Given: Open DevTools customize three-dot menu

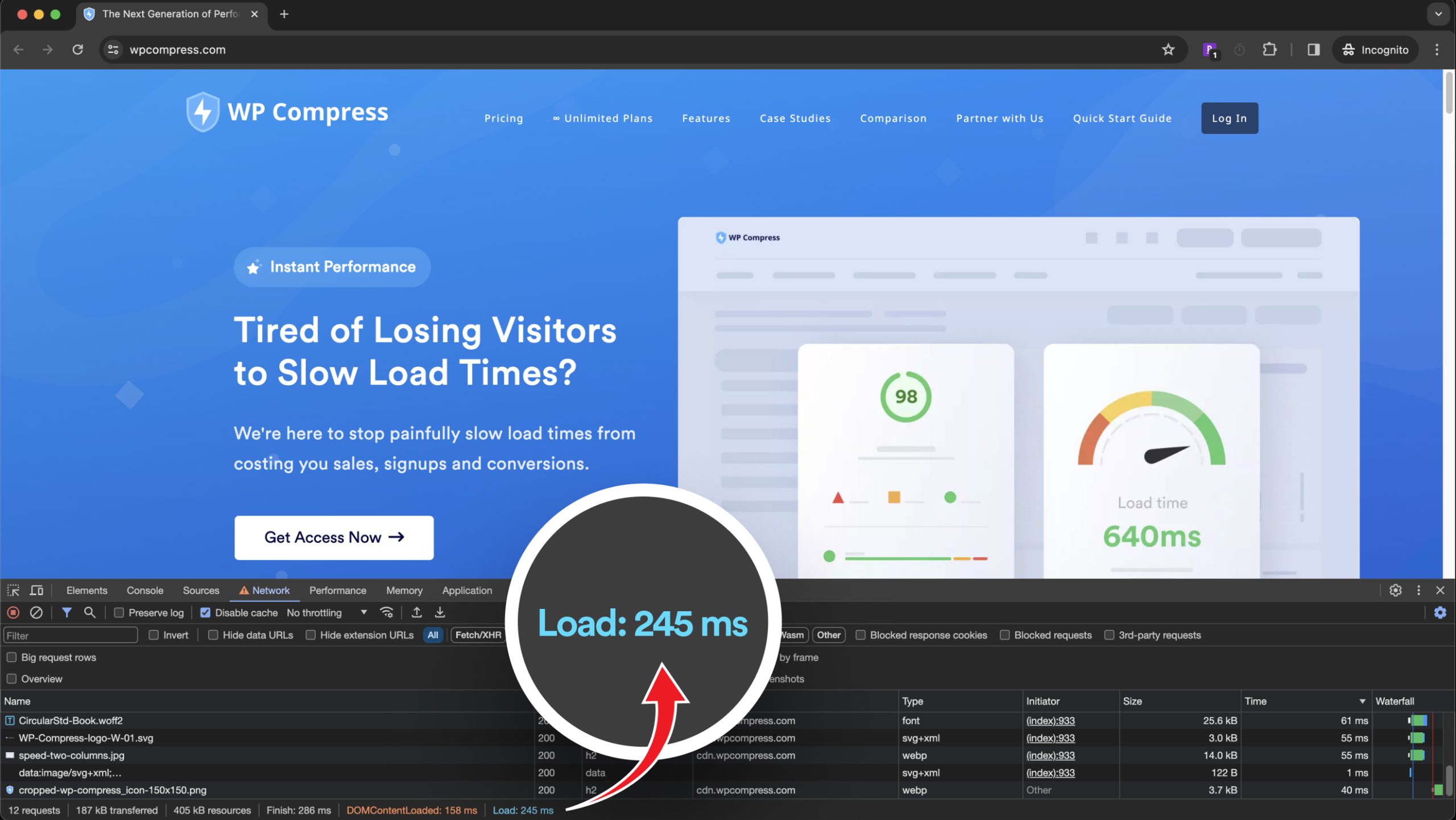Looking at the screenshot, I should pos(1418,590).
